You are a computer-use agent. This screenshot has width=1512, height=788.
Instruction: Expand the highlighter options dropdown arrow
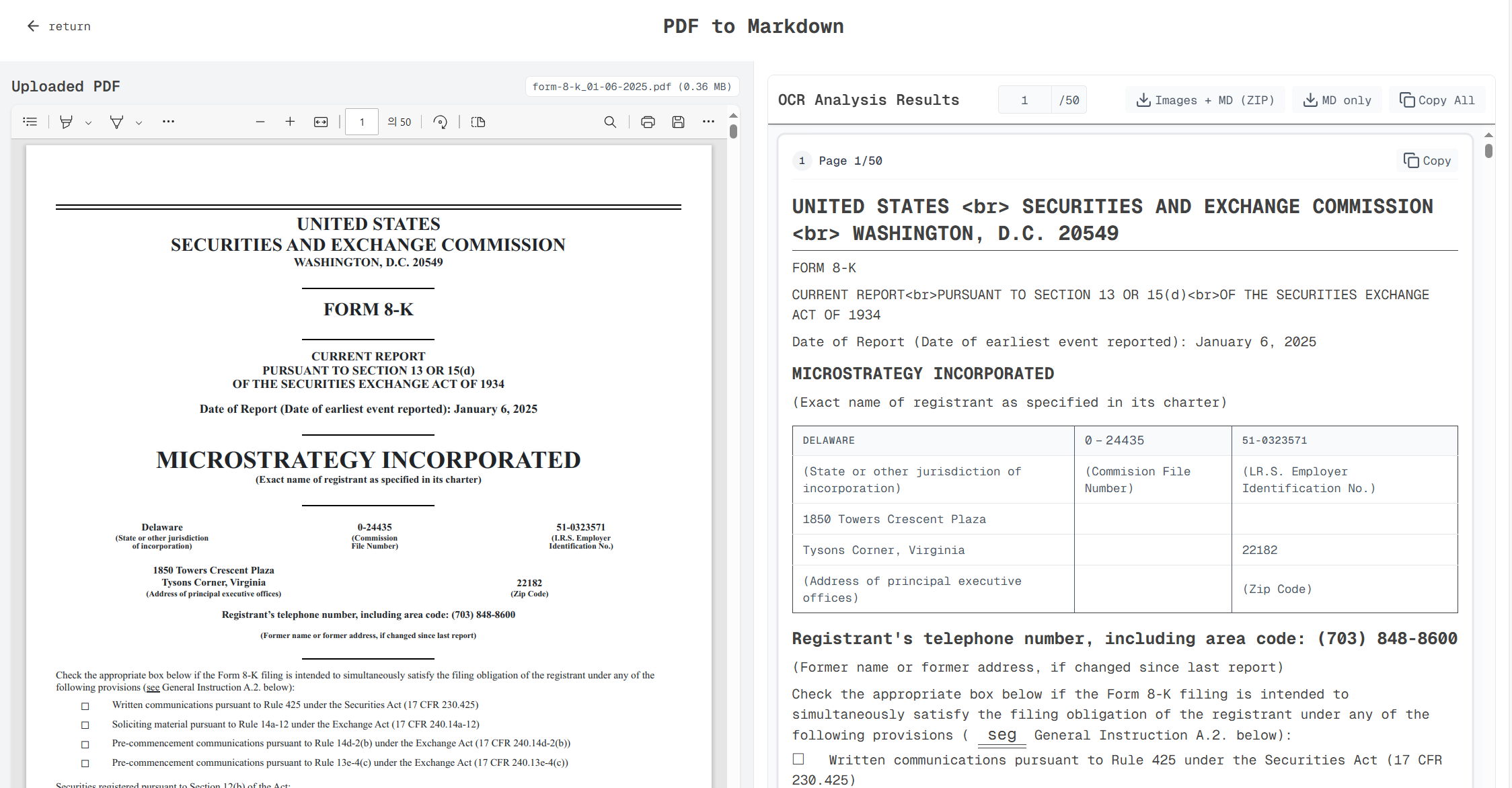point(88,123)
